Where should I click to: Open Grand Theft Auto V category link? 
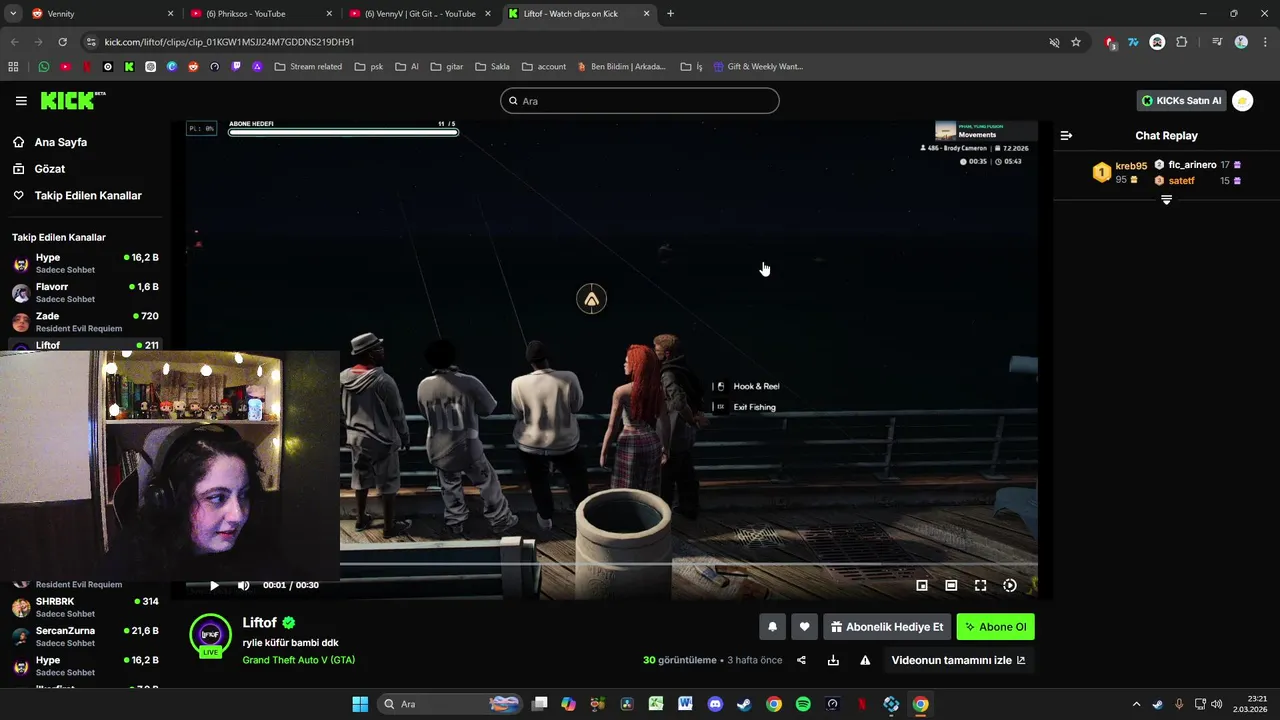tap(299, 660)
